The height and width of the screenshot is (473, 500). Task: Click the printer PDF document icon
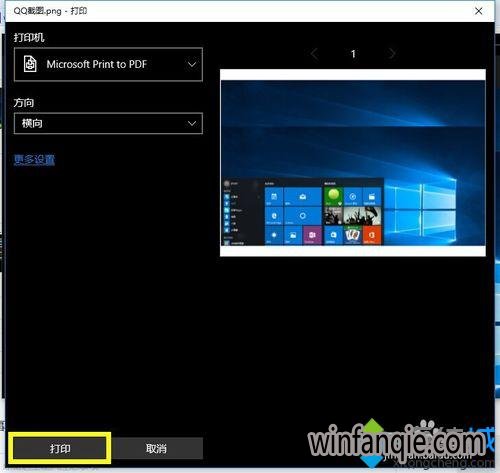30,64
